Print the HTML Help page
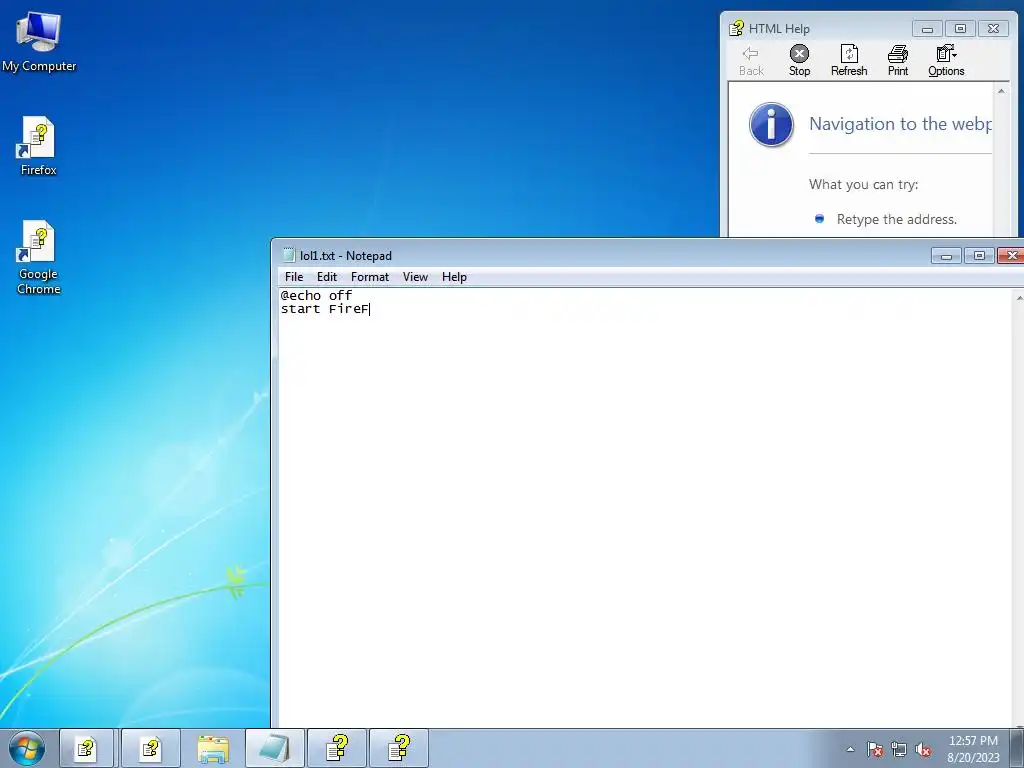Image resolution: width=1024 pixels, height=768 pixels. click(898, 61)
